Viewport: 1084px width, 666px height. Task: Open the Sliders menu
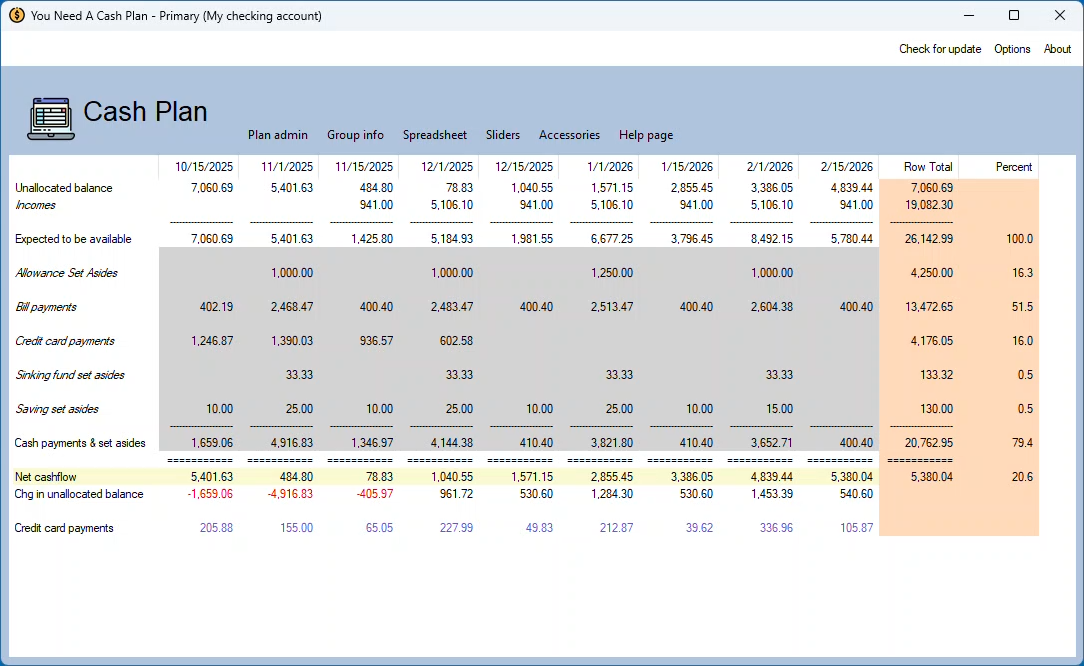[x=503, y=135]
